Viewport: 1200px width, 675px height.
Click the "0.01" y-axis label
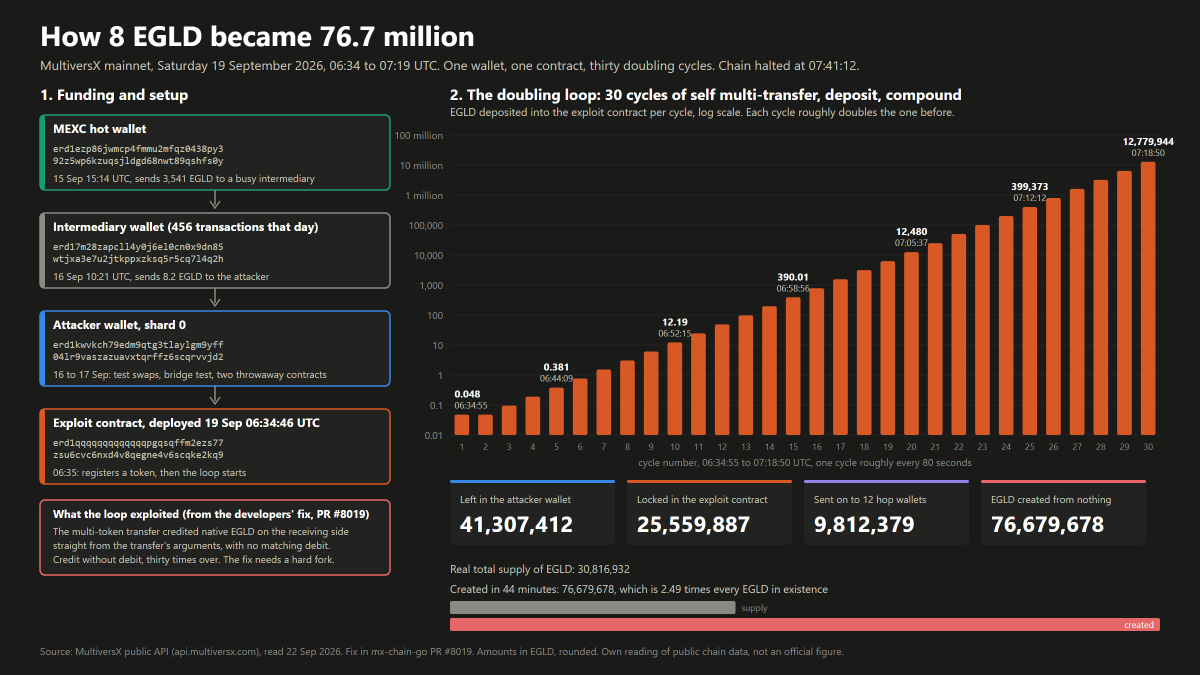click(x=433, y=435)
